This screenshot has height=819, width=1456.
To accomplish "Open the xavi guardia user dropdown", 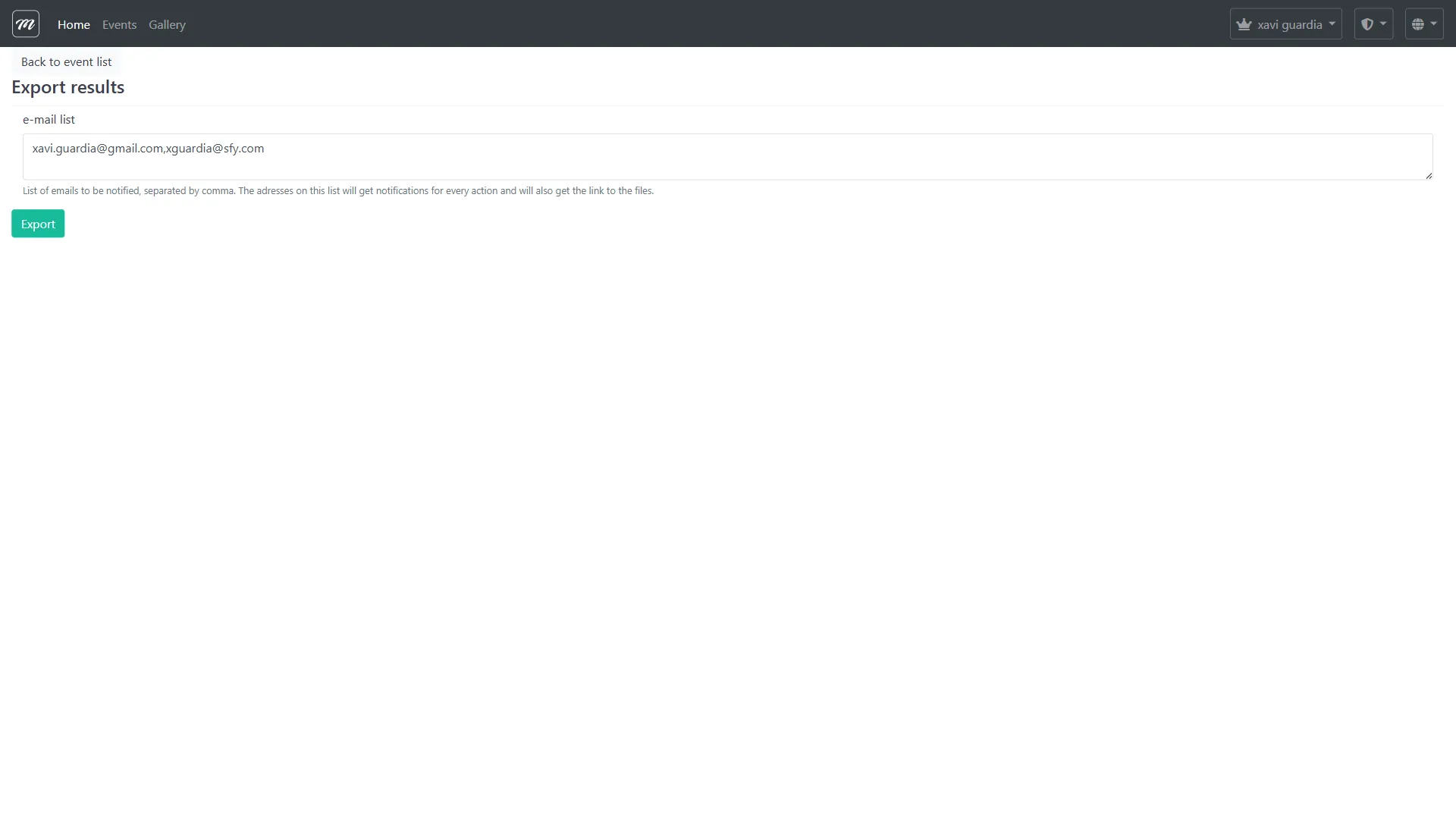I will point(1285,24).
